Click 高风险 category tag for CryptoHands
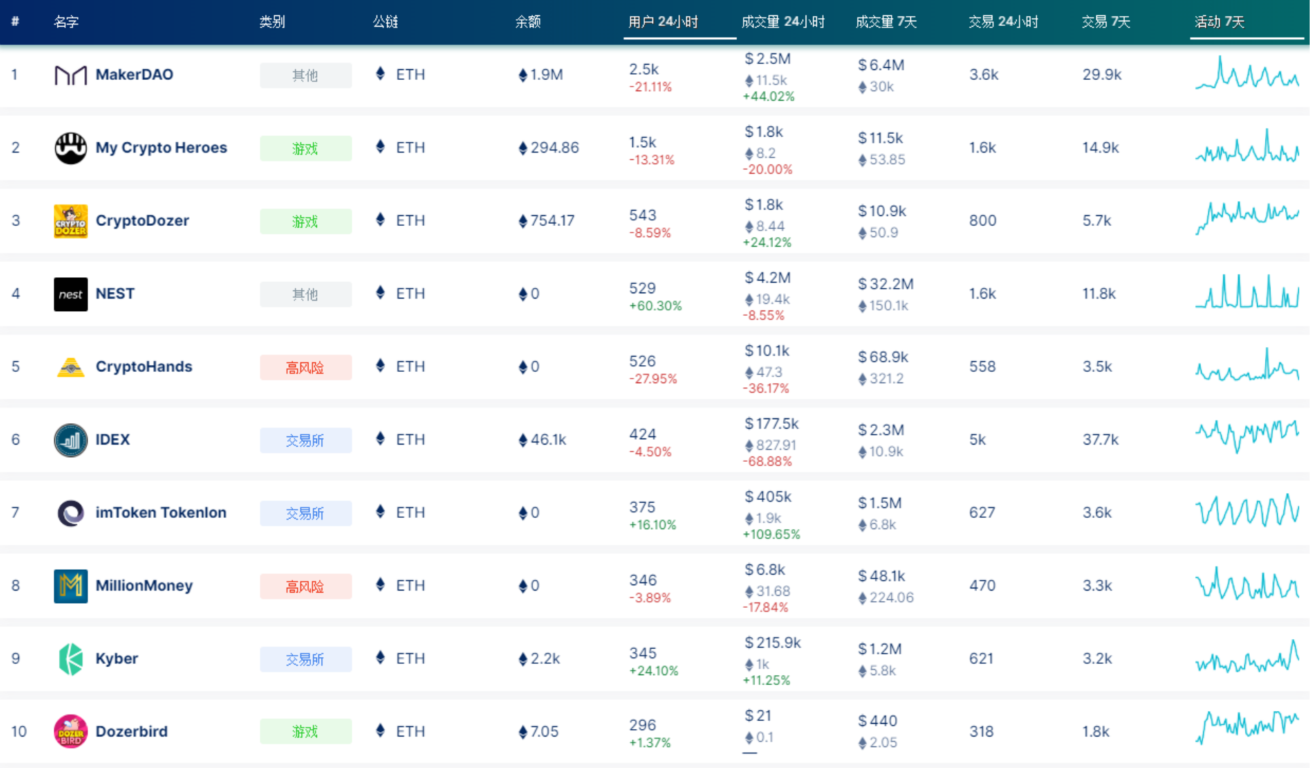This screenshot has height=768, width=1312. (306, 367)
